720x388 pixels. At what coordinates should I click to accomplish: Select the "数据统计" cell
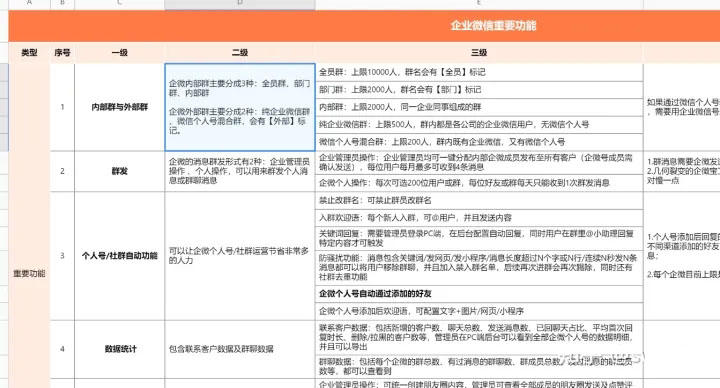(119, 349)
